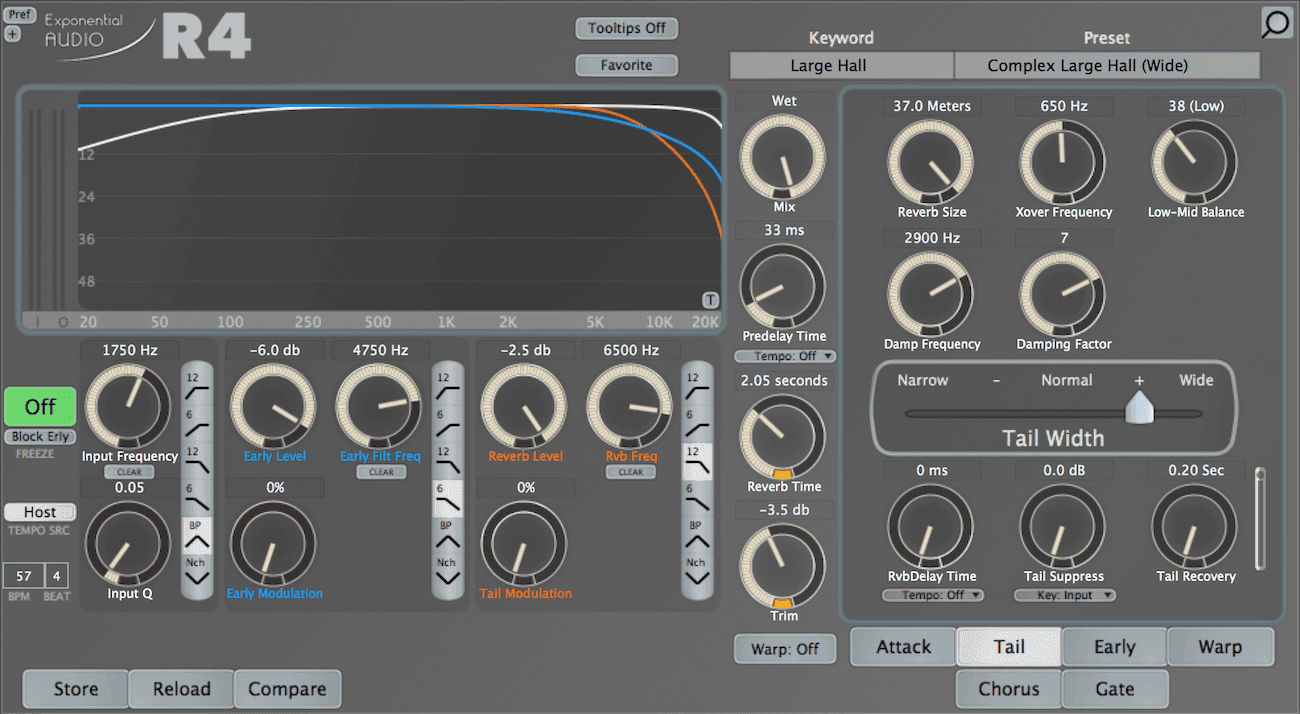Toggle the Host tempo source button

coord(40,512)
